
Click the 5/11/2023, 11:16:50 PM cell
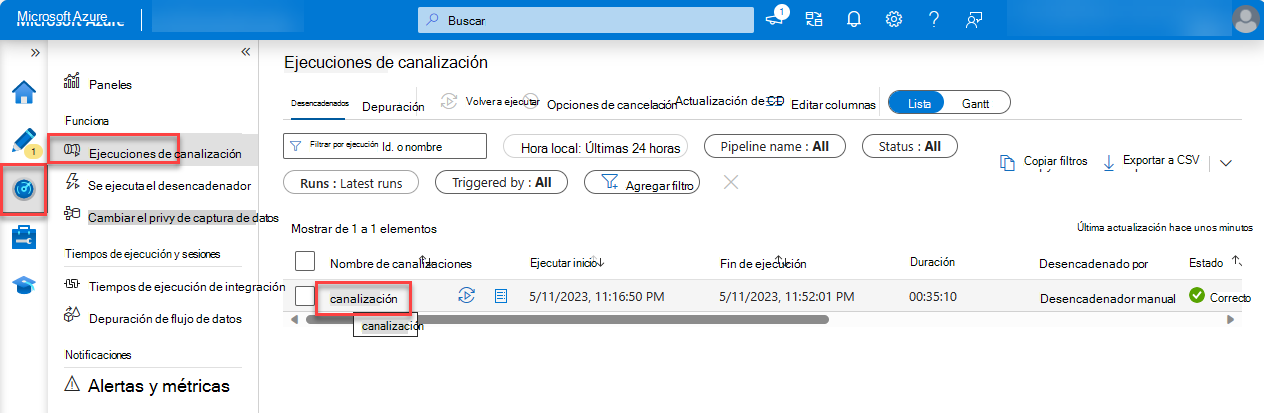[x=596, y=297]
